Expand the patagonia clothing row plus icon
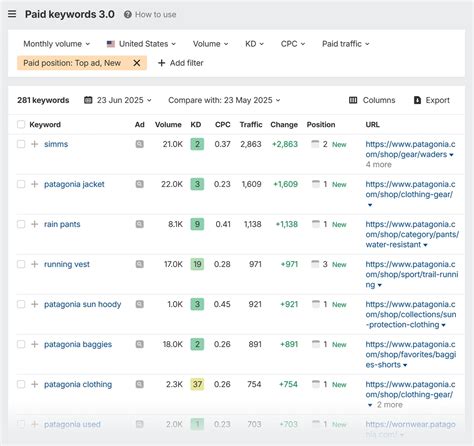 click(34, 384)
